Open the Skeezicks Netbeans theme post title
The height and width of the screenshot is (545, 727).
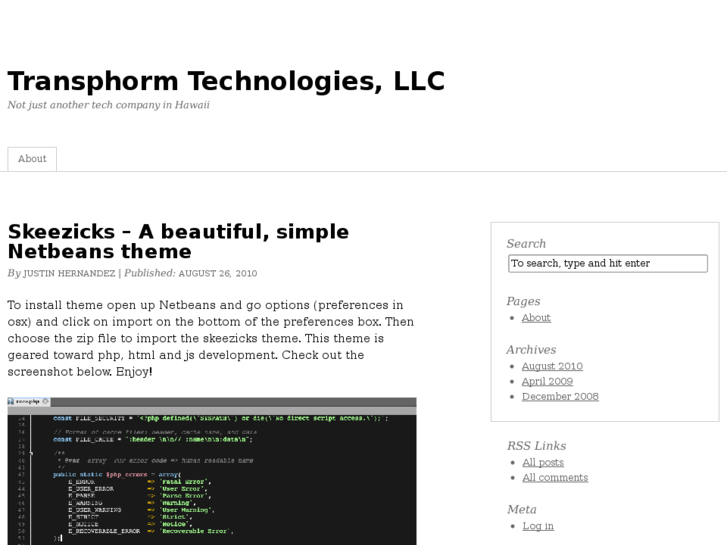pos(179,241)
